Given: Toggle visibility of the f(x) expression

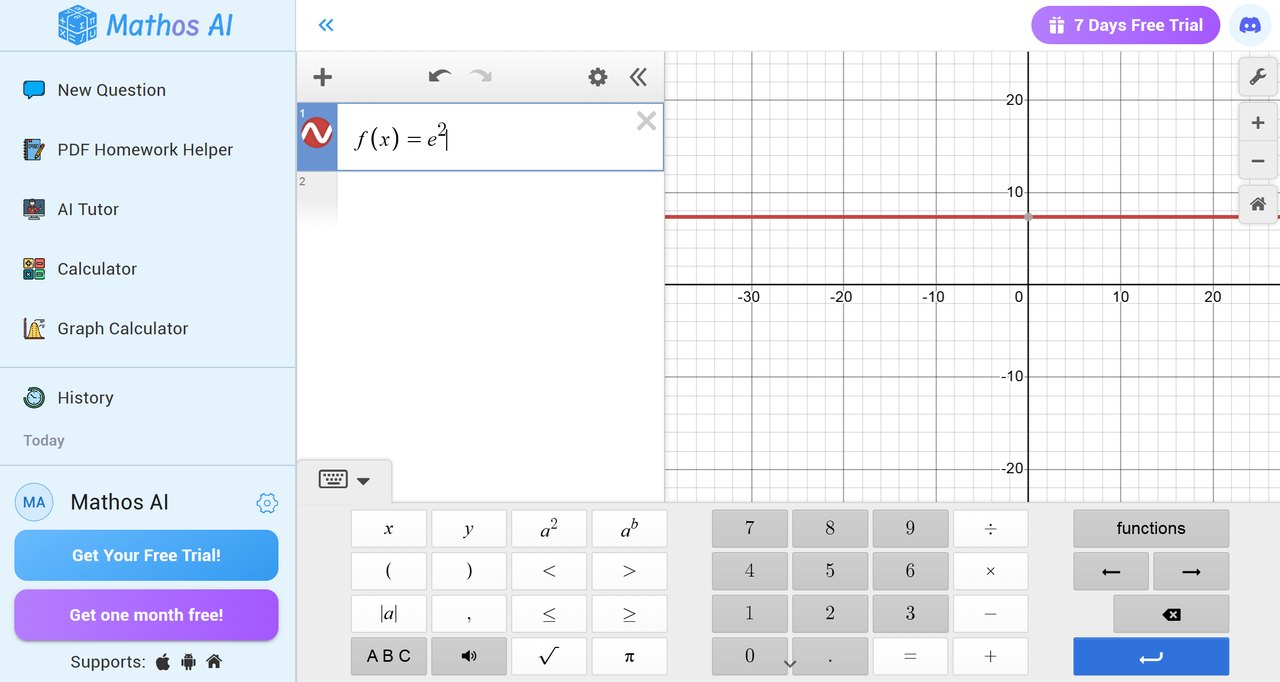Looking at the screenshot, I should 317,132.
